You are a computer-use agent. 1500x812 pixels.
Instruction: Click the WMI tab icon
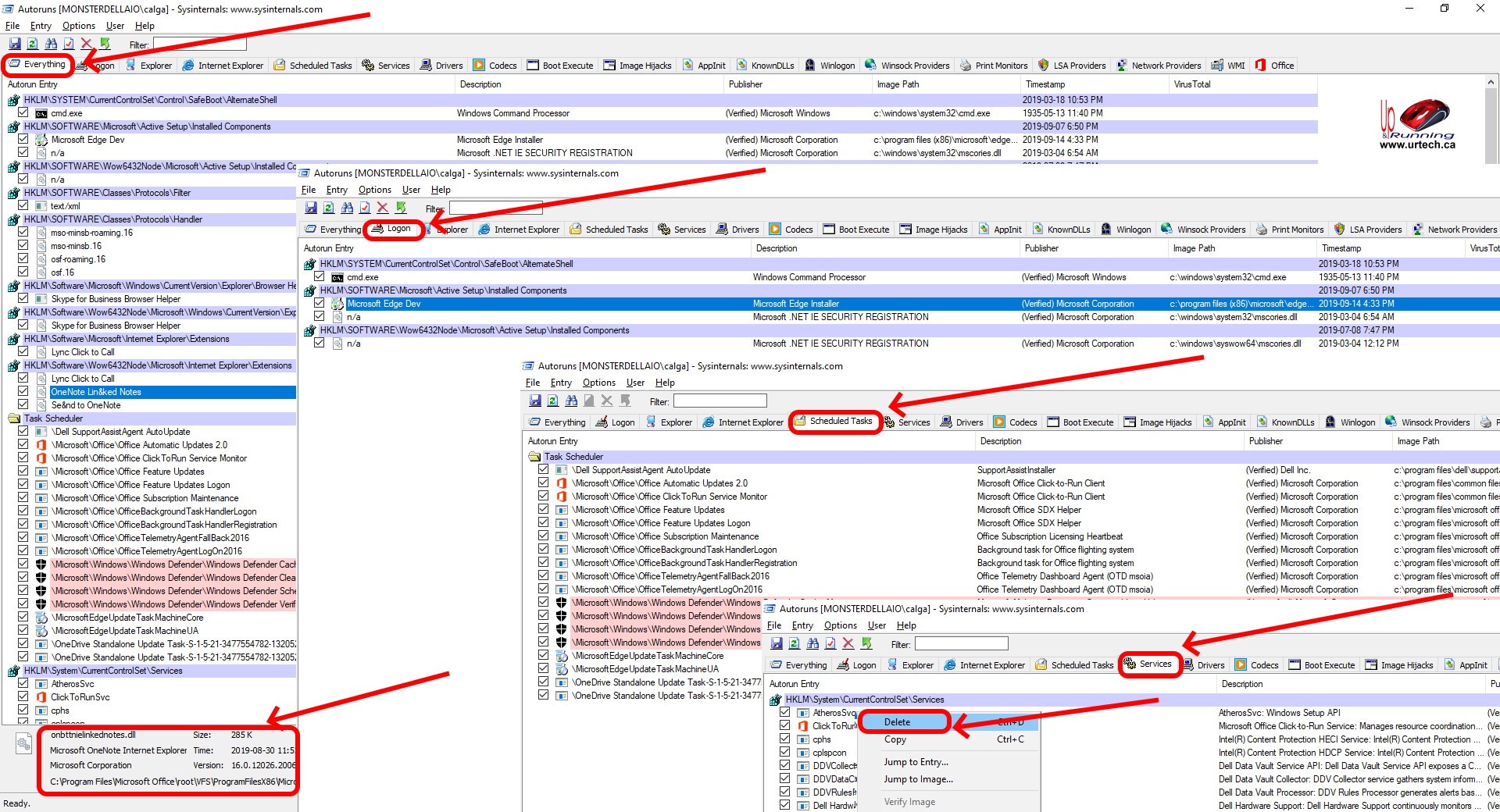point(1217,66)
